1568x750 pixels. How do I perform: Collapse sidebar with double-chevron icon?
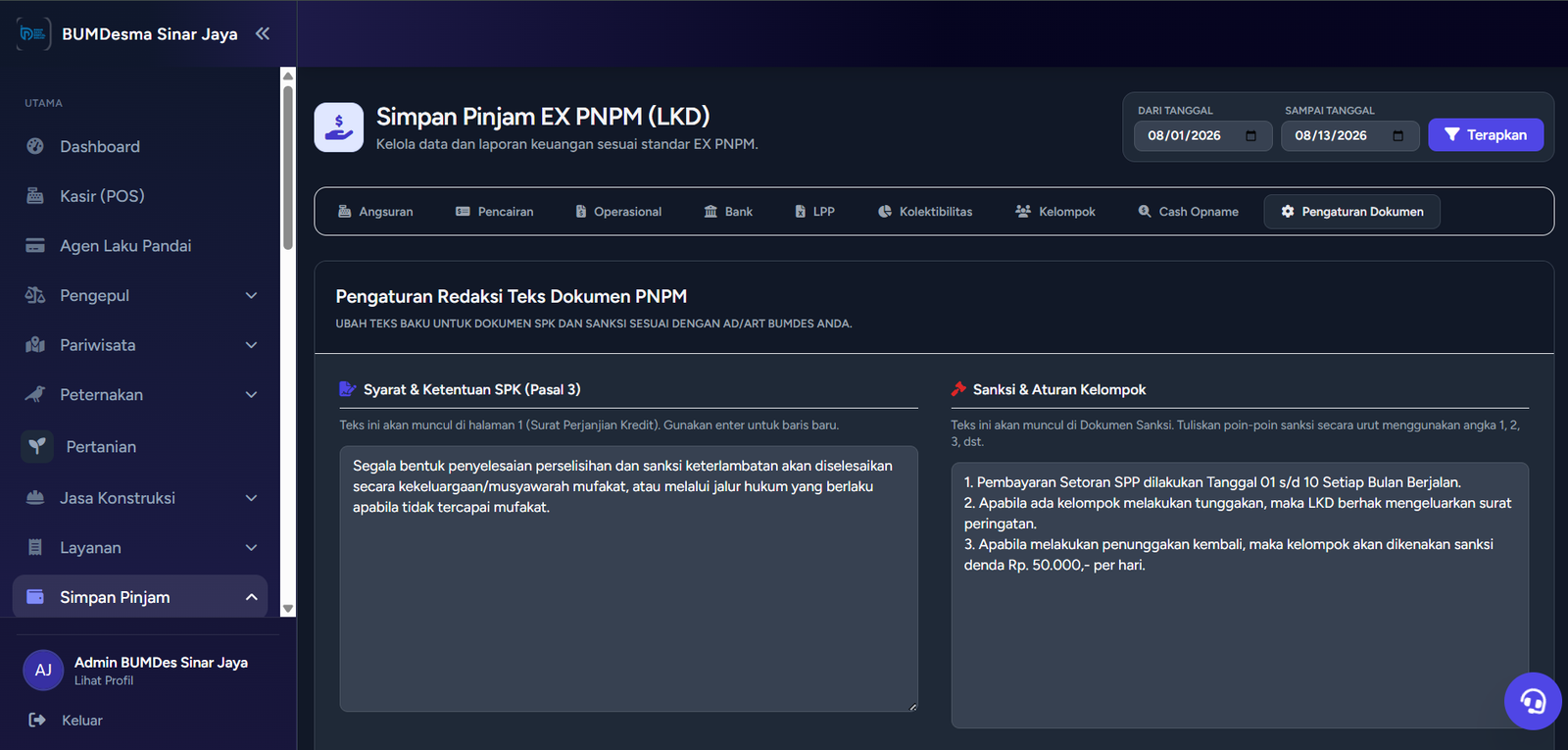pos(263,33)
